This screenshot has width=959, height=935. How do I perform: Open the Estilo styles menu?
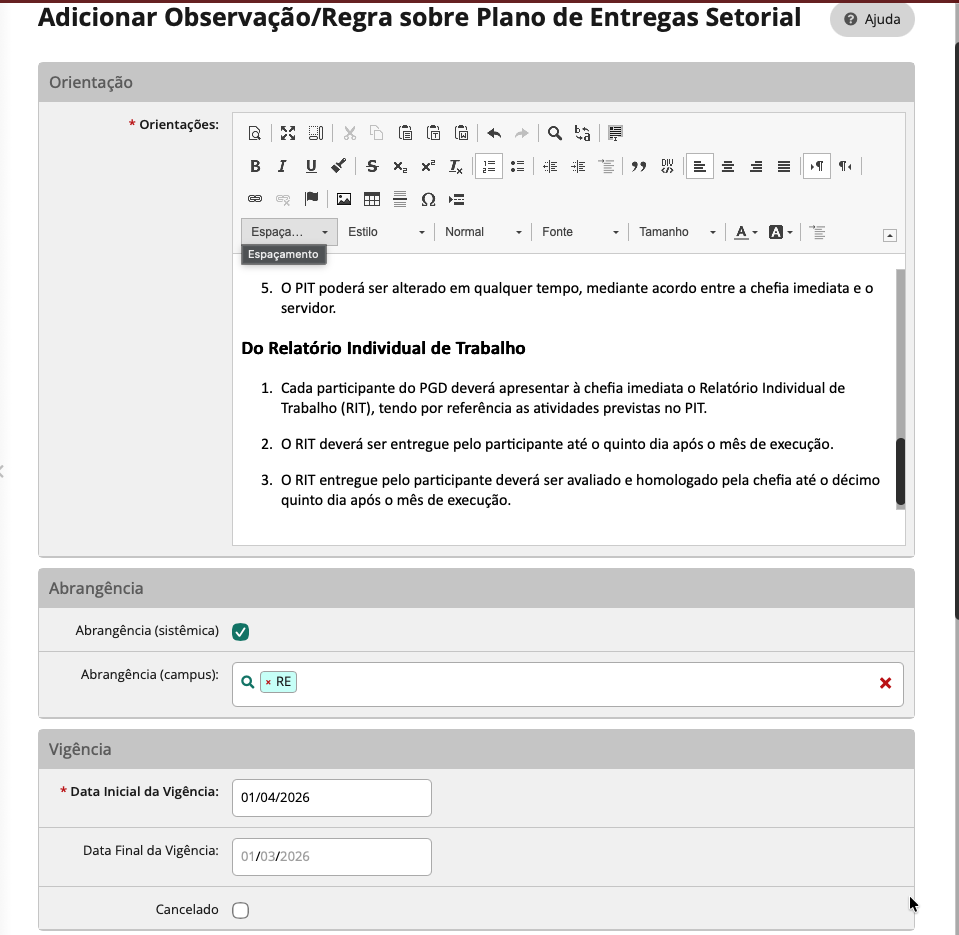(386, 232)
